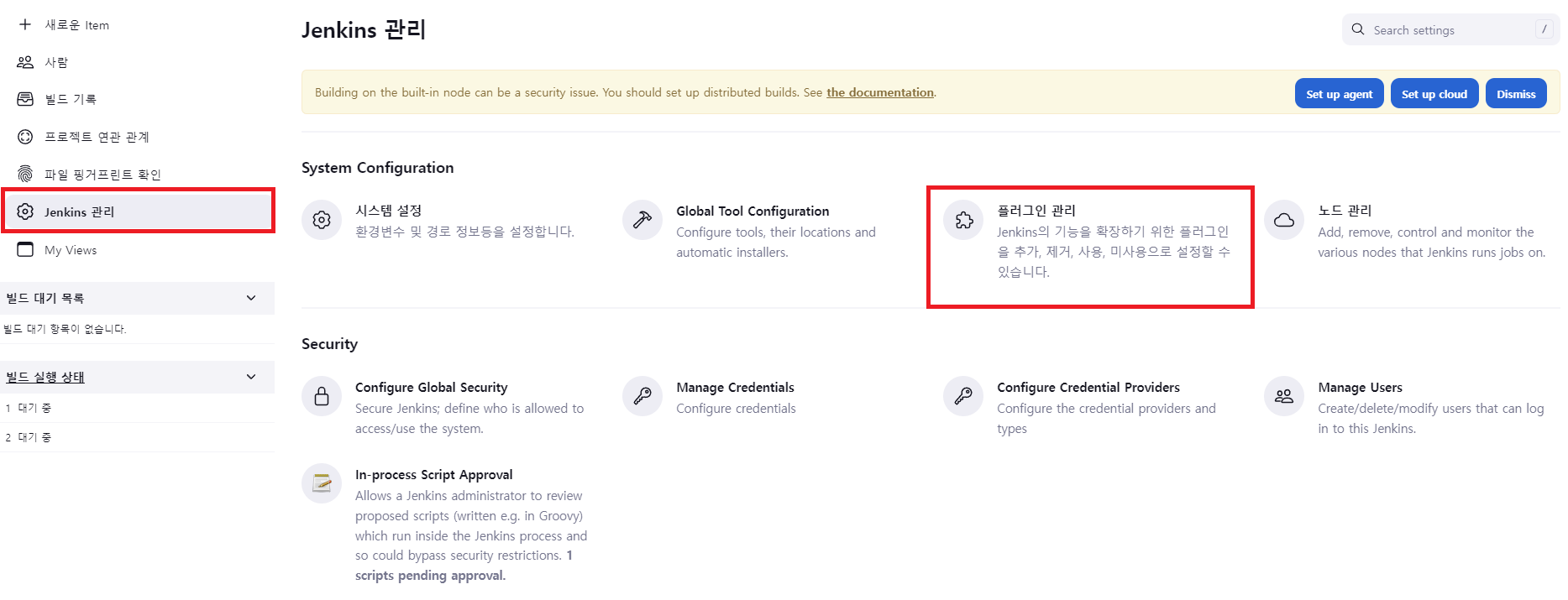This screenshot has width=1568, height=600.
Task: Click the Set up agent button
Action: (1339, 94)
